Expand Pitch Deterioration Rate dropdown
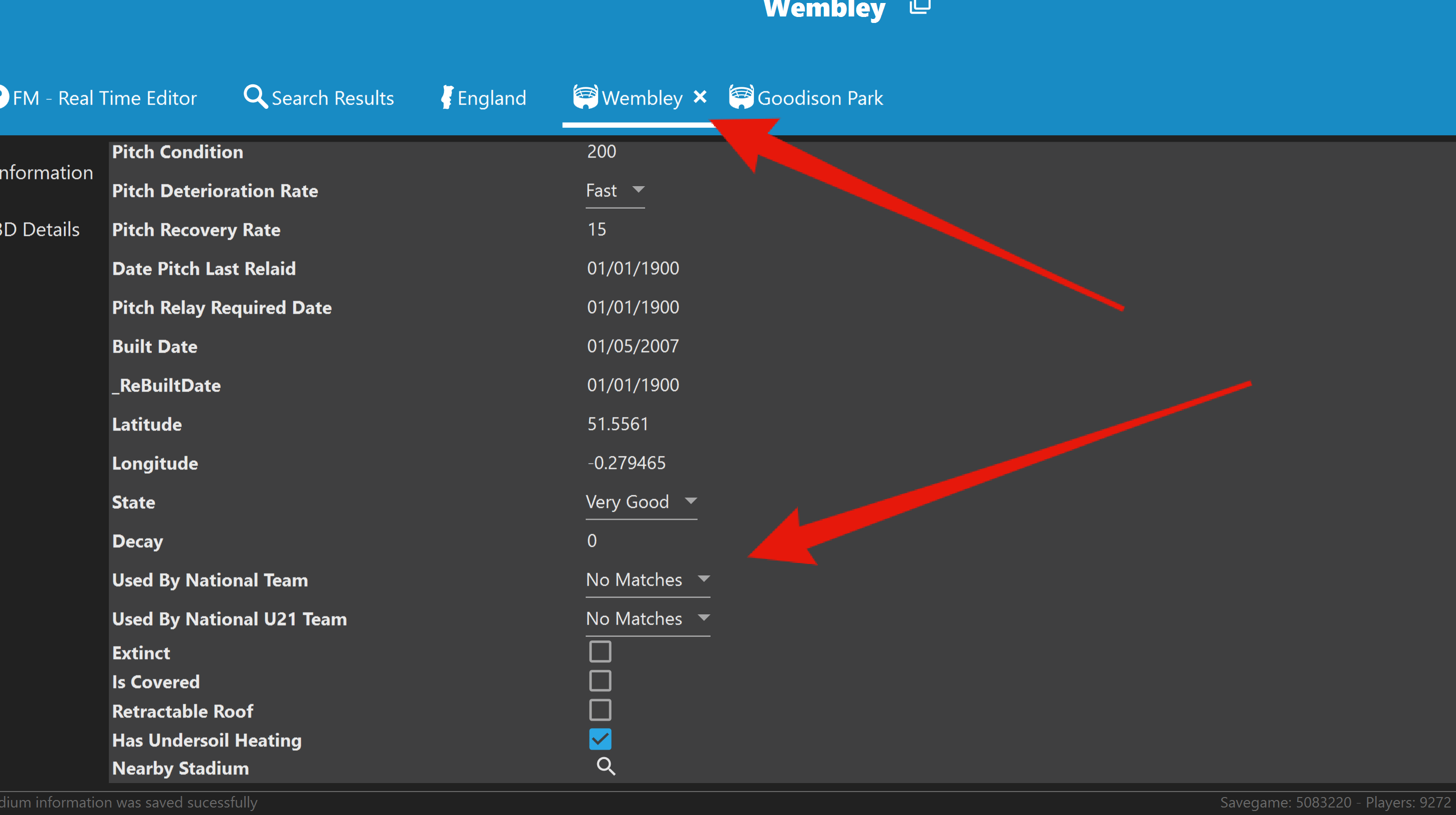The width and height of the screenshot is (1456, 815). click(x=615, y=190)
